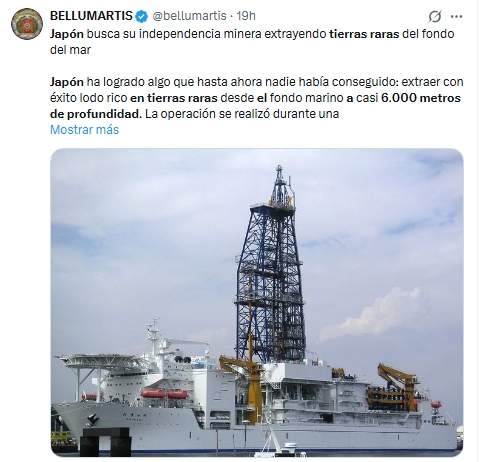Viewport: 481px width, 462px height.
Task: Click the bold 'tierras raras' in headline
Action: (364, 34)
